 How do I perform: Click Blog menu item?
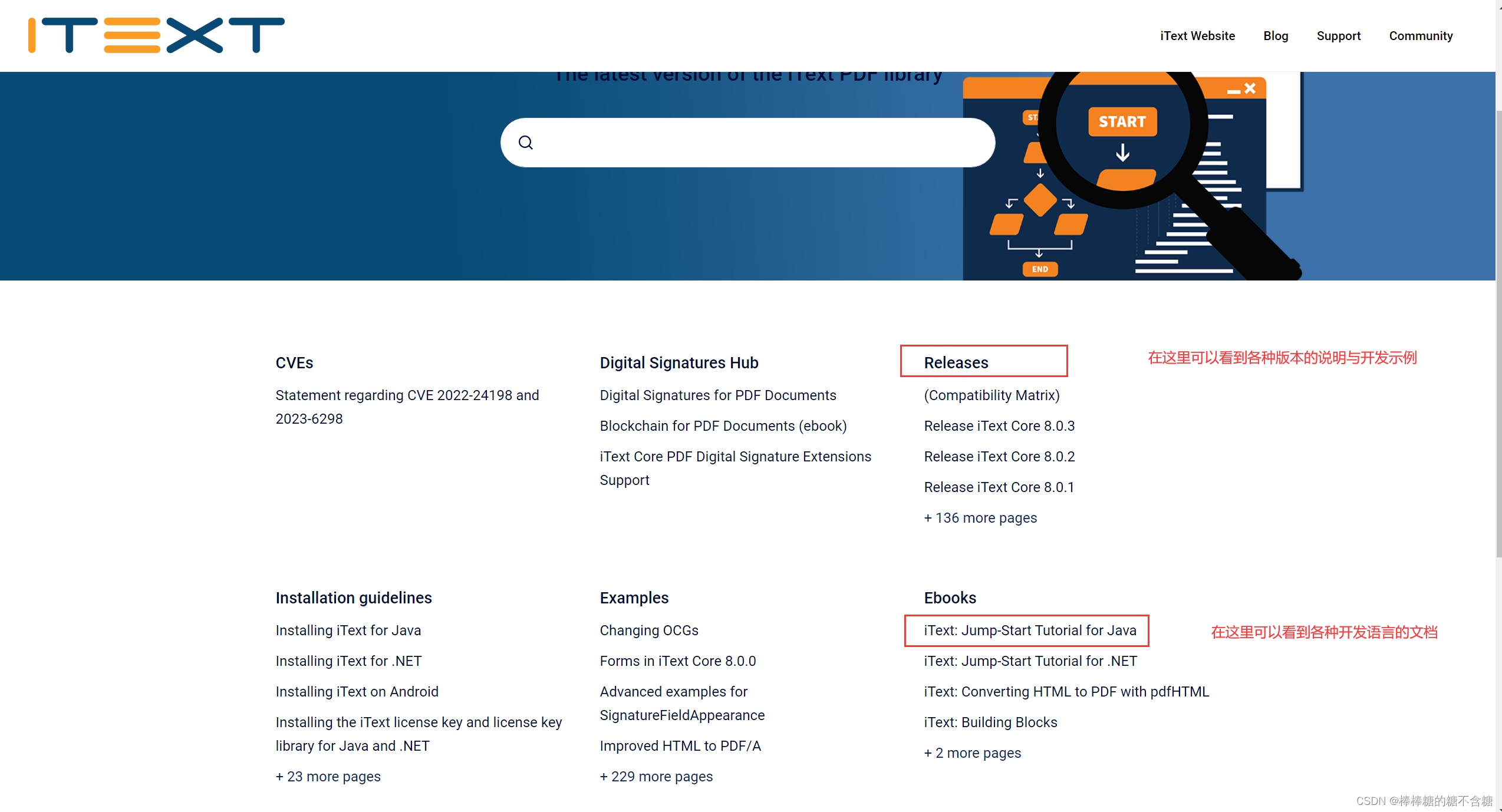pos(1276,36)
